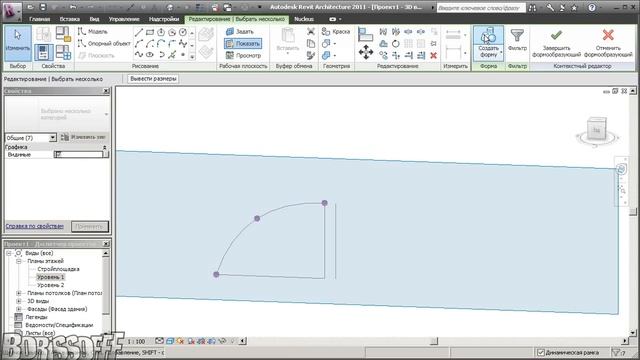640x360 pixels.
Task: Open the Вставка ribbon tab
Action: 69,19
